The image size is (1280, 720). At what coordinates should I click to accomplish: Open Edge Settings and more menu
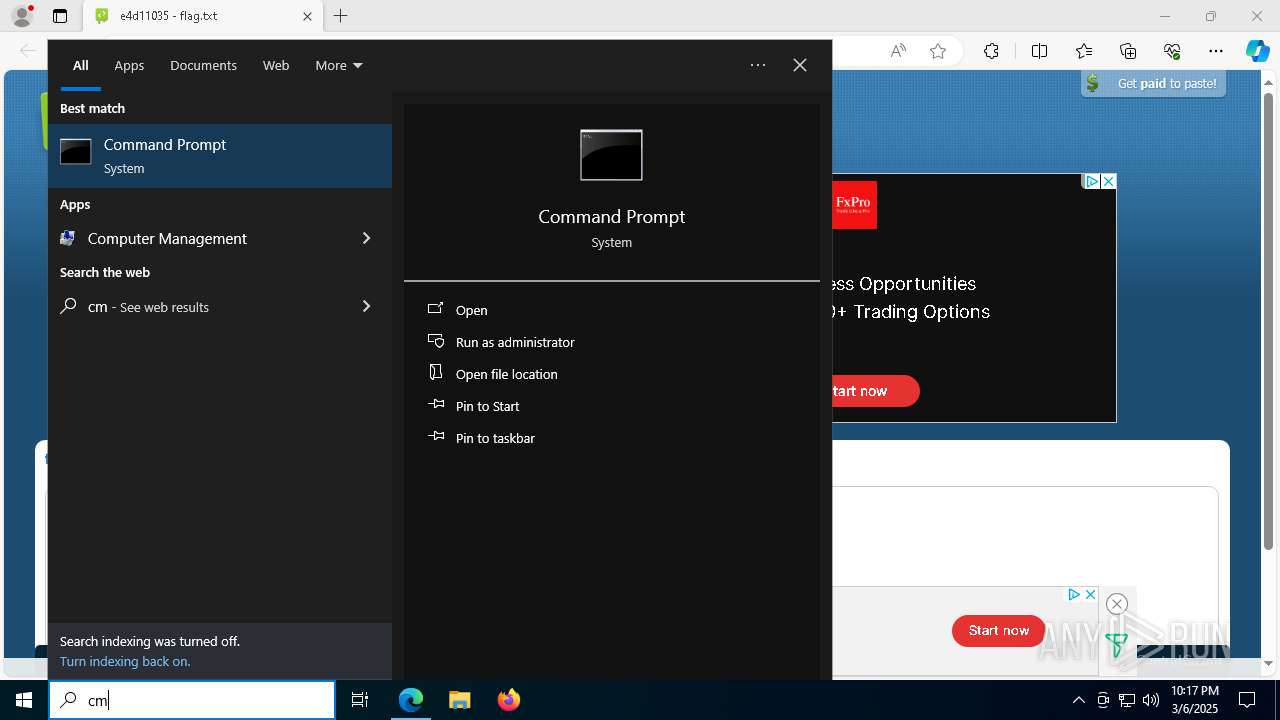pyautogui.click(x=1216, y=51)
